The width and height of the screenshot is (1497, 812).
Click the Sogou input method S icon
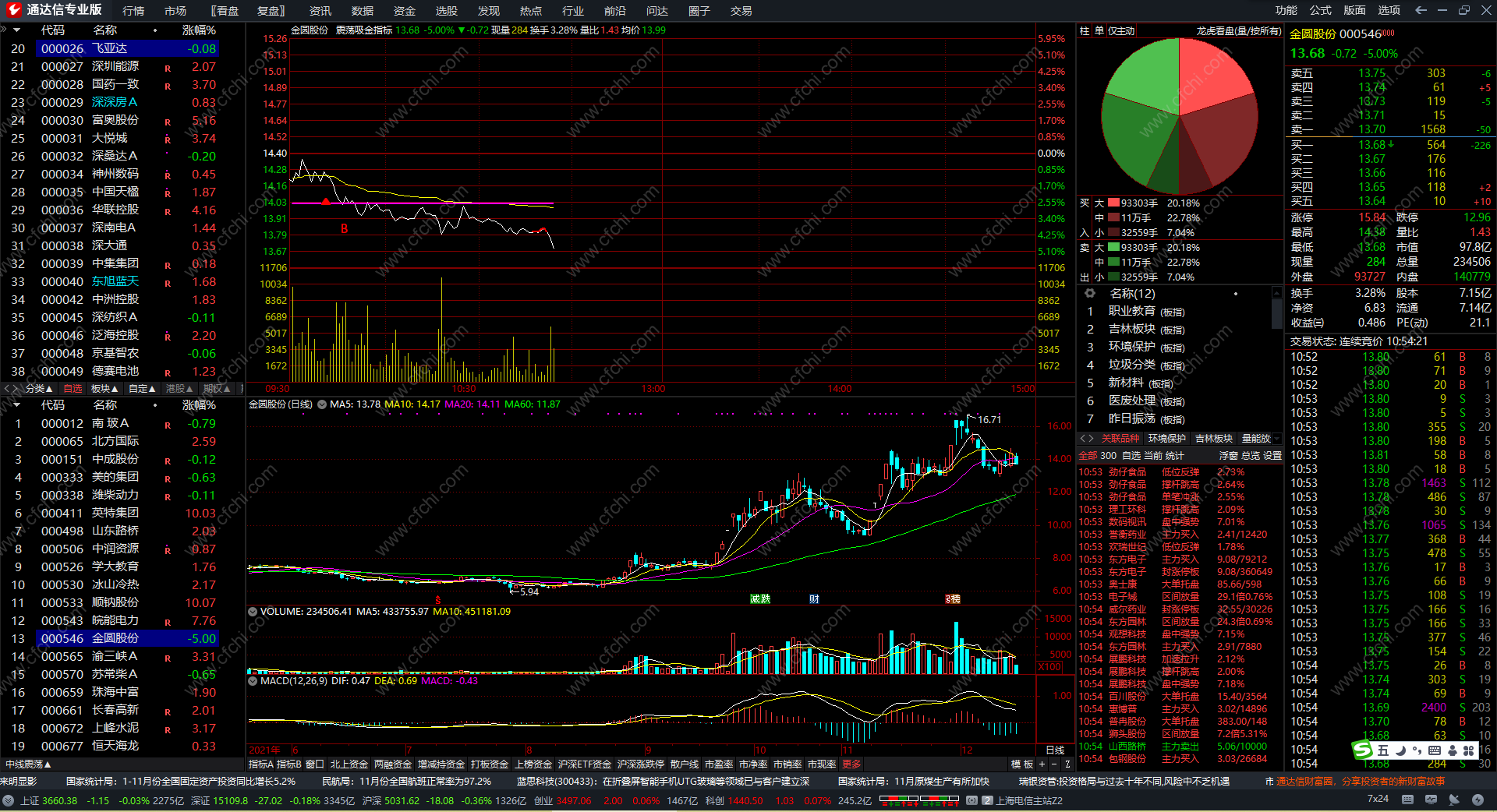(1362, 750)
